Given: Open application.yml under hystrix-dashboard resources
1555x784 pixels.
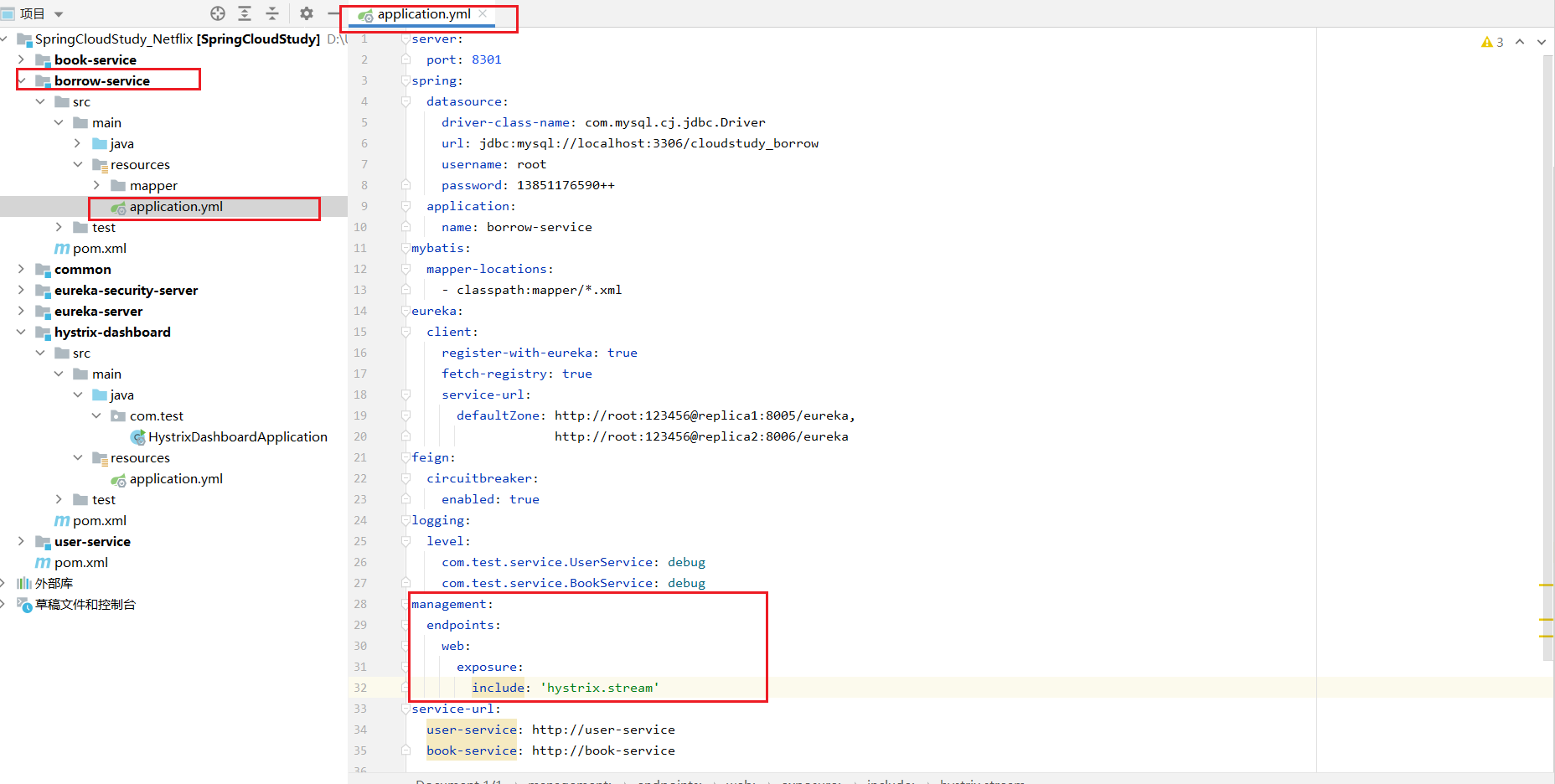Looking at the screenshot, I should 176,478.
